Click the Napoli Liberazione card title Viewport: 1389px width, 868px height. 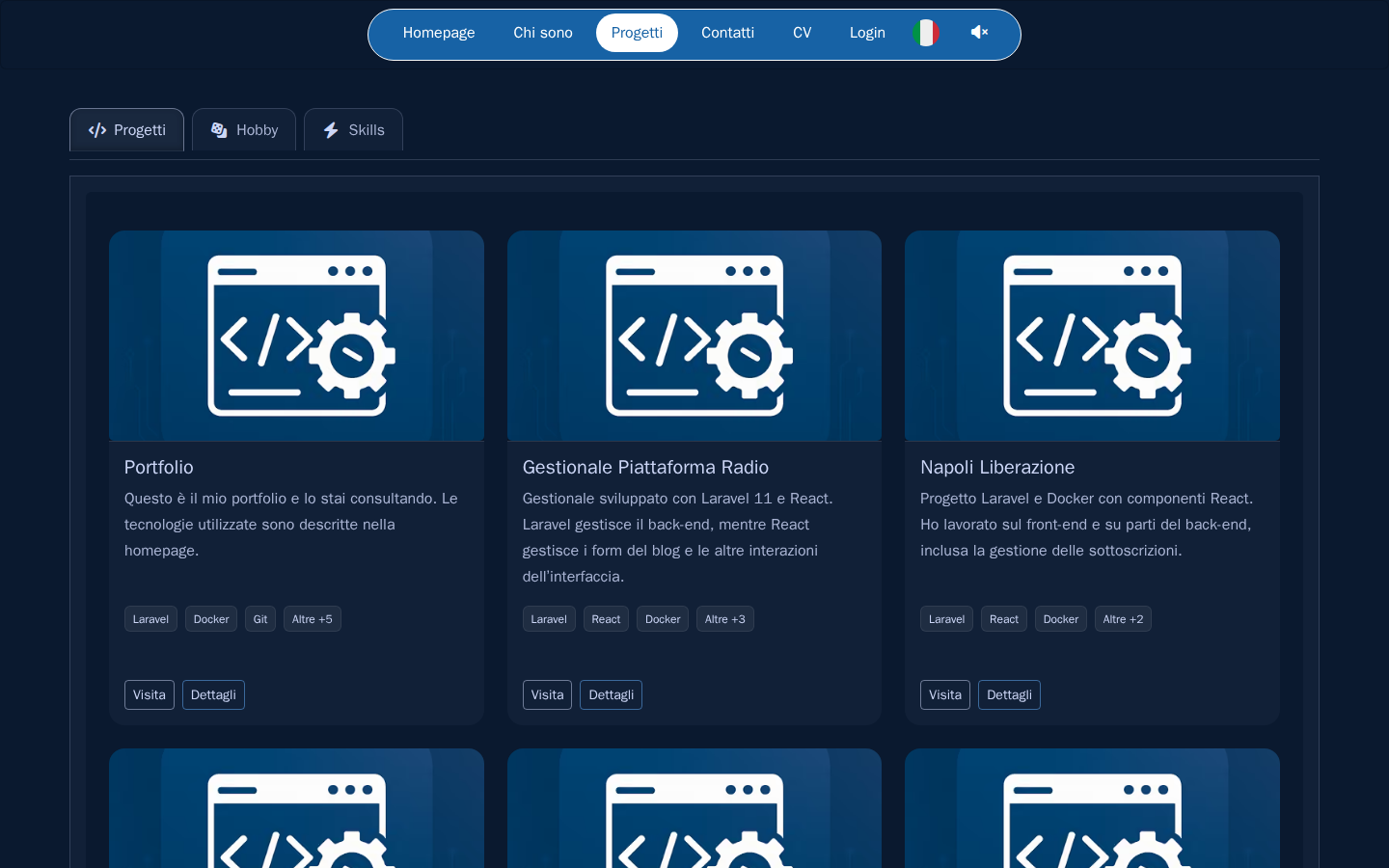pyautogui.click(x=997, y=467)
